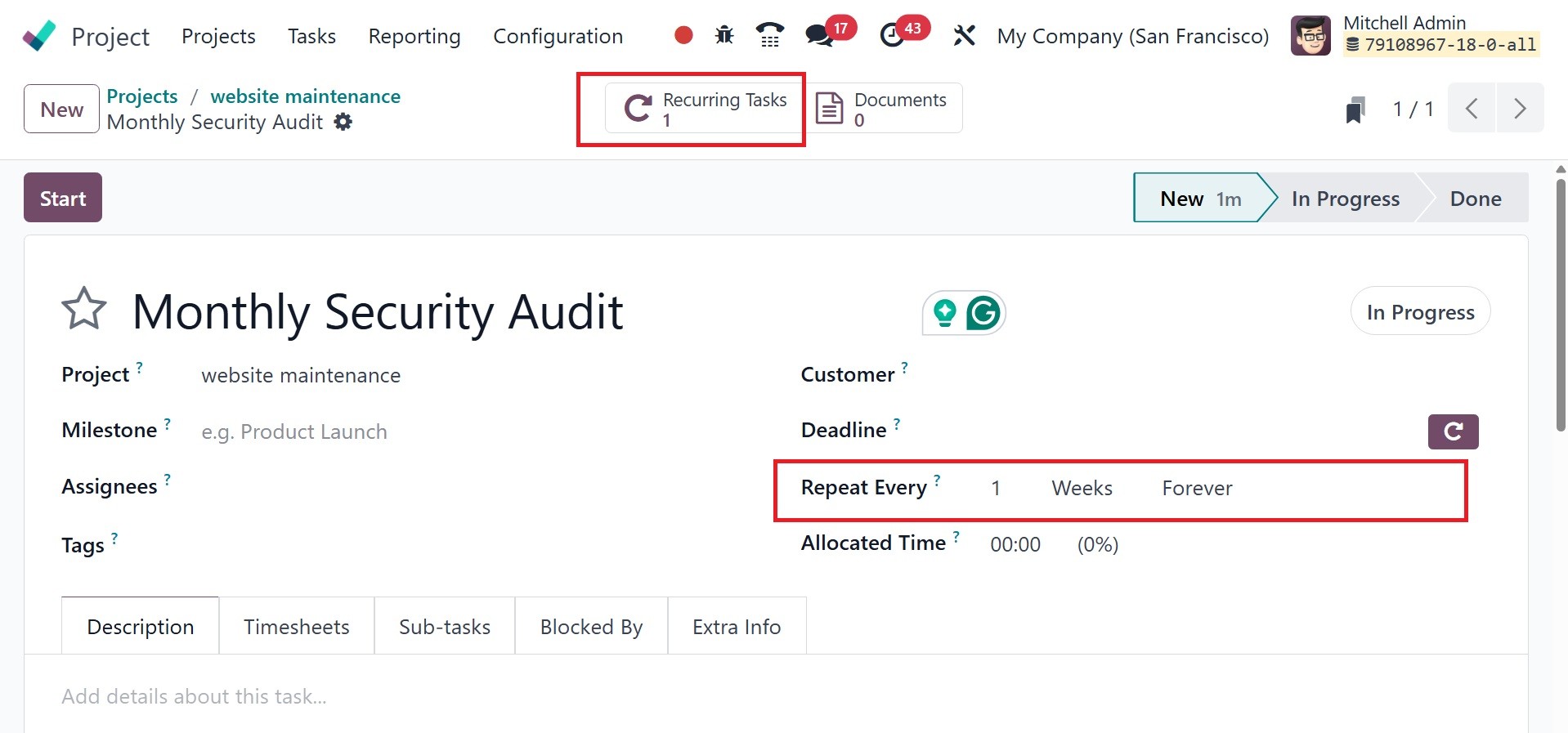The width and height of the screenshot is (1568, 733).
Task: Open the In Progress state dropdown
Action: coord(1420,312)
